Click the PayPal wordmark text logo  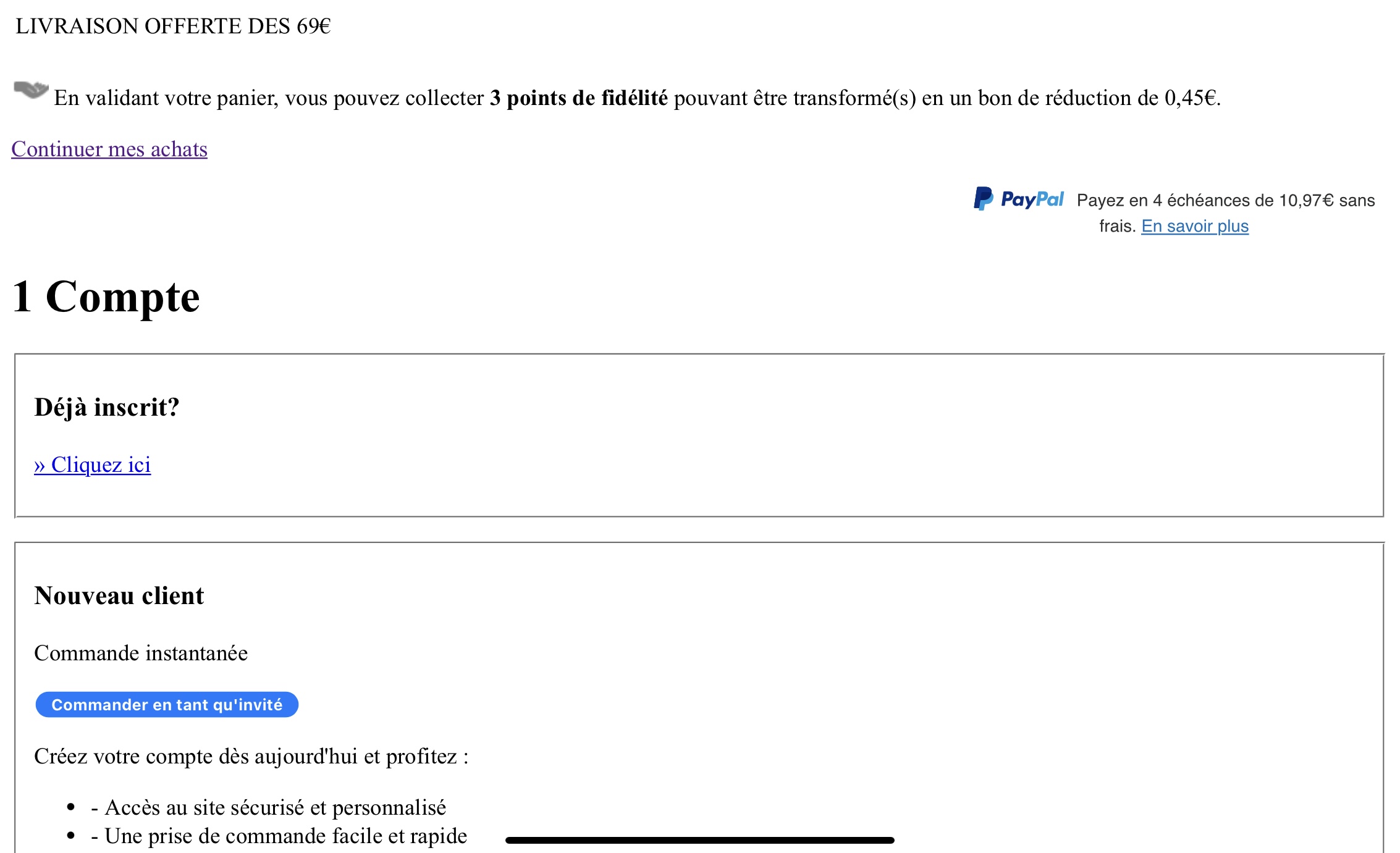pyautogui.click(x=1032, y=199)
